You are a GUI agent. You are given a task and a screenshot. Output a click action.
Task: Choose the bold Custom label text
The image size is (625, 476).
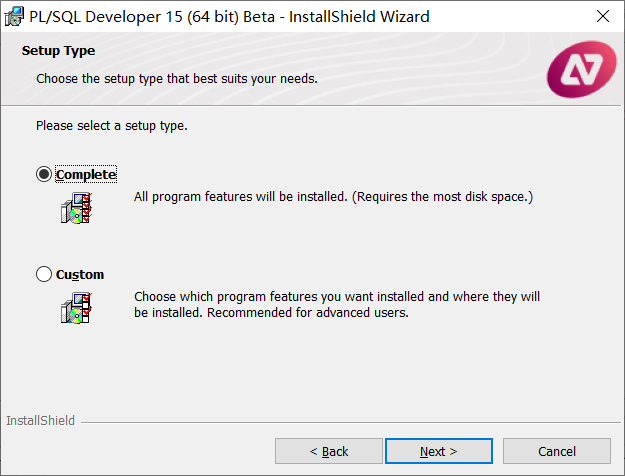click(80, 275)
